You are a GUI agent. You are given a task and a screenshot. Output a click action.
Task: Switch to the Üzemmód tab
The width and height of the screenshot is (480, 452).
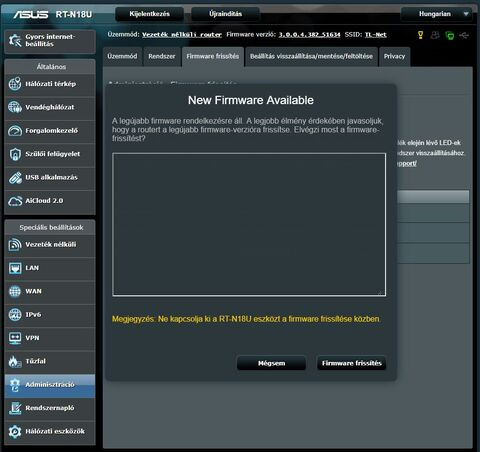click(122, 56)
